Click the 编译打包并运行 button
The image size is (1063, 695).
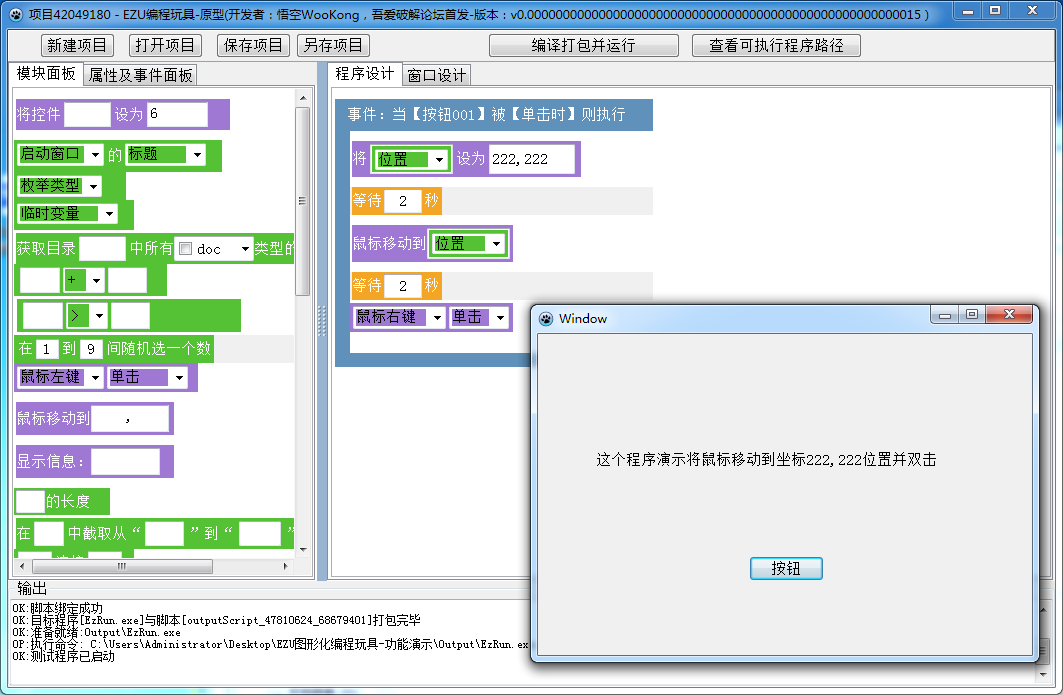581,45
